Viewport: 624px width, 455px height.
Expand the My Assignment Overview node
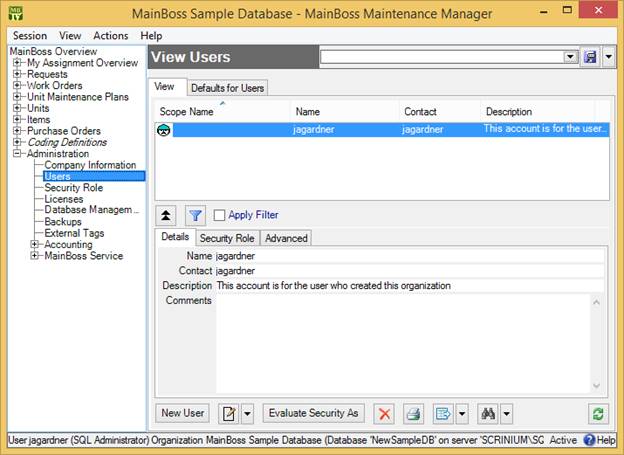17,62
